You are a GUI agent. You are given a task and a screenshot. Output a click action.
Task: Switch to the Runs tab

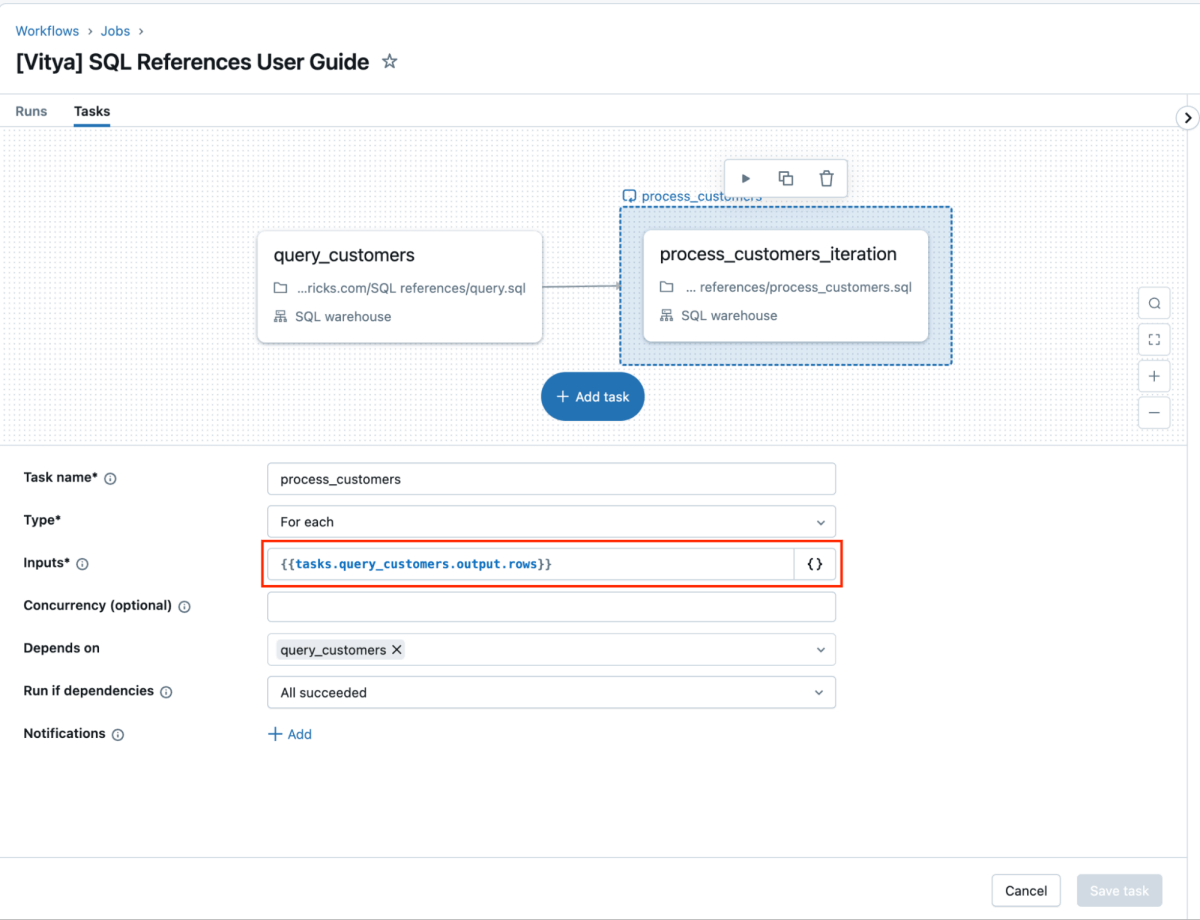coord(31,111)
